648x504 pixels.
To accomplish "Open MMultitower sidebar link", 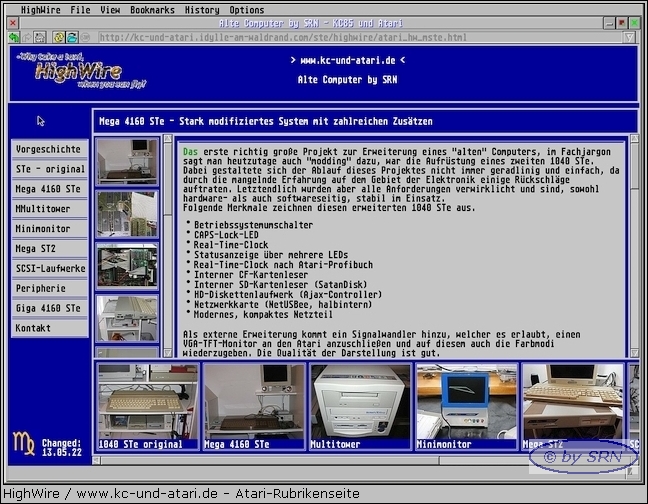I will click(50, 209).
